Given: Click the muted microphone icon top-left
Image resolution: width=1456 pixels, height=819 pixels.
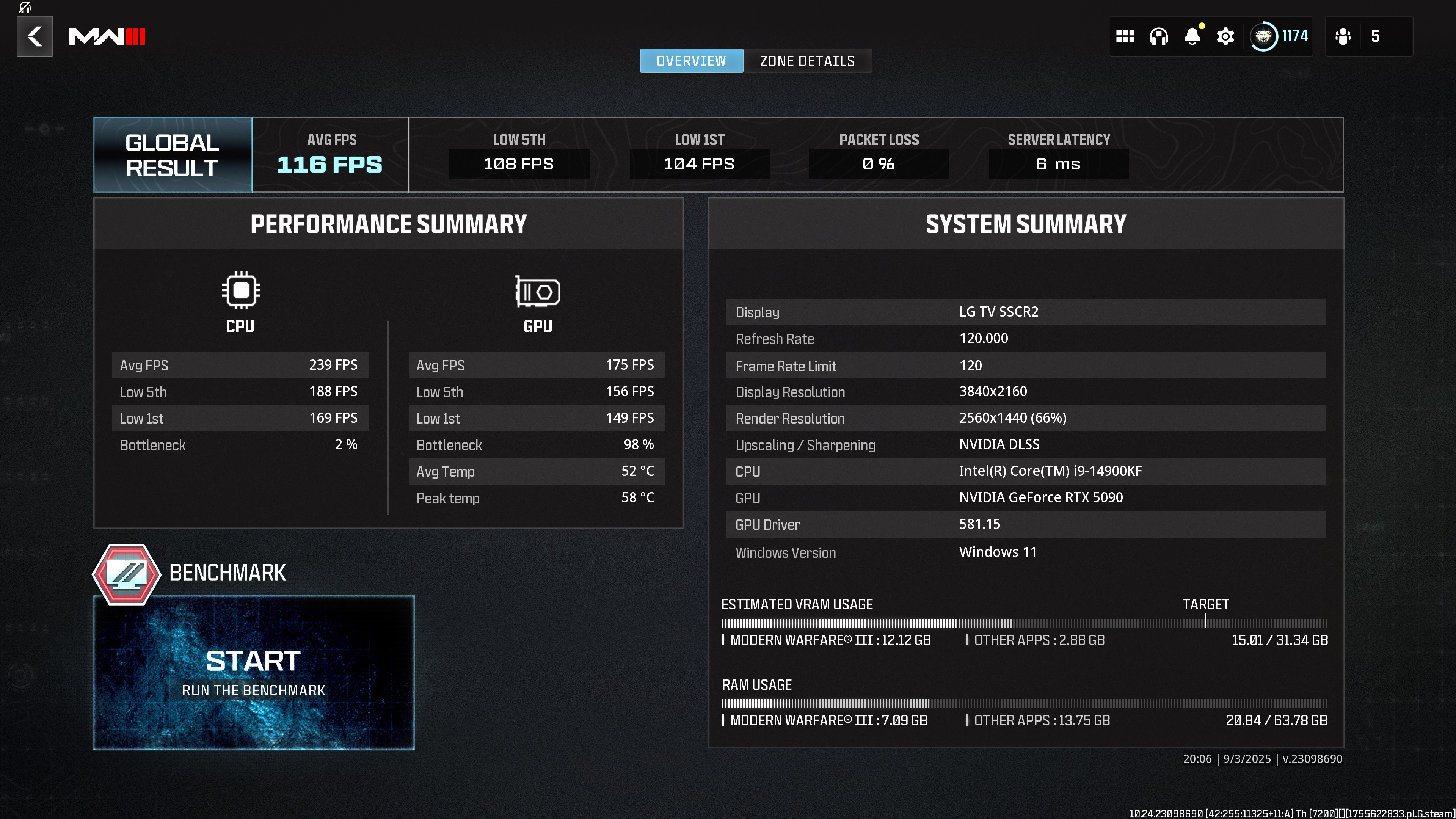Looking at the screenshot, I should coord(24,7).
